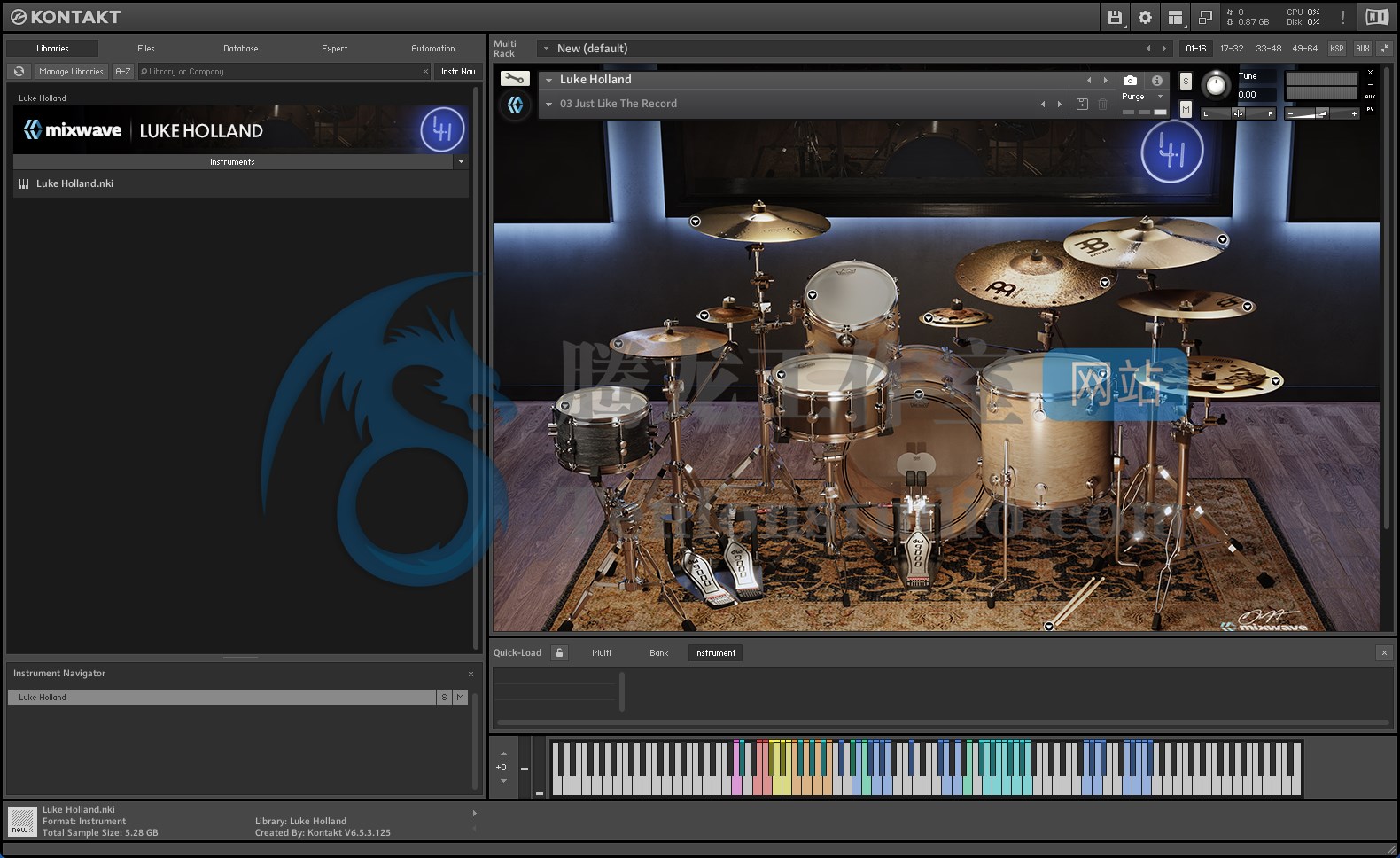Toggle KSP master script editor
Screen dimensions: 1400x858
click(1336, 49)
